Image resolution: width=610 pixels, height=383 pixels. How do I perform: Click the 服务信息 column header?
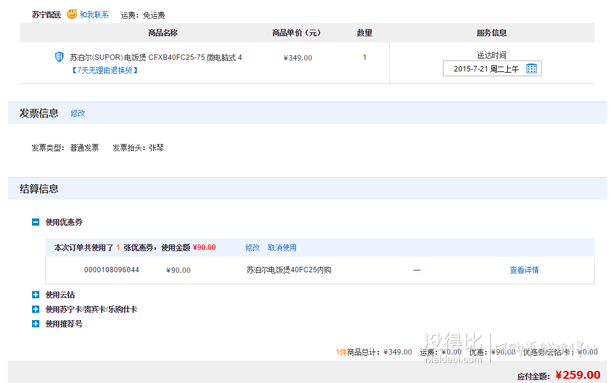(x=492, y=33)
